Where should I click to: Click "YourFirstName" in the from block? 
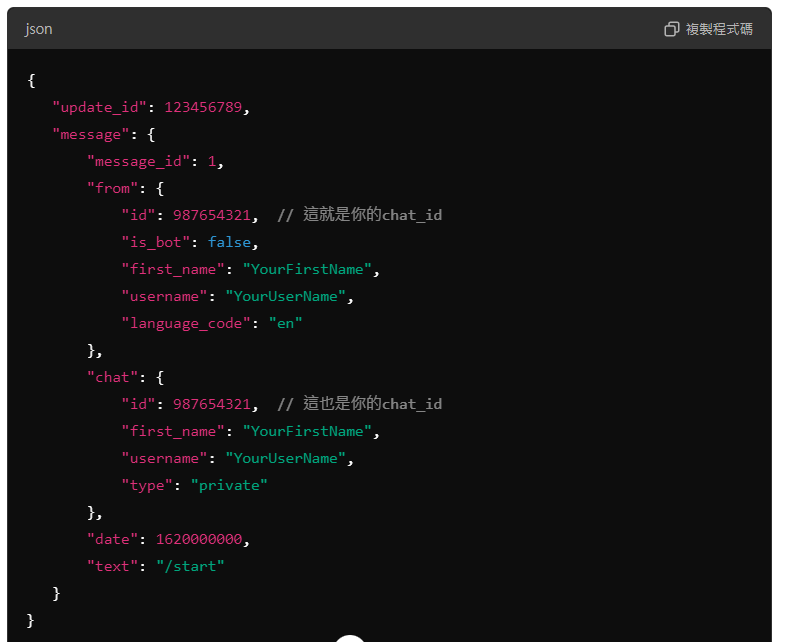click(x=307, y=269)
